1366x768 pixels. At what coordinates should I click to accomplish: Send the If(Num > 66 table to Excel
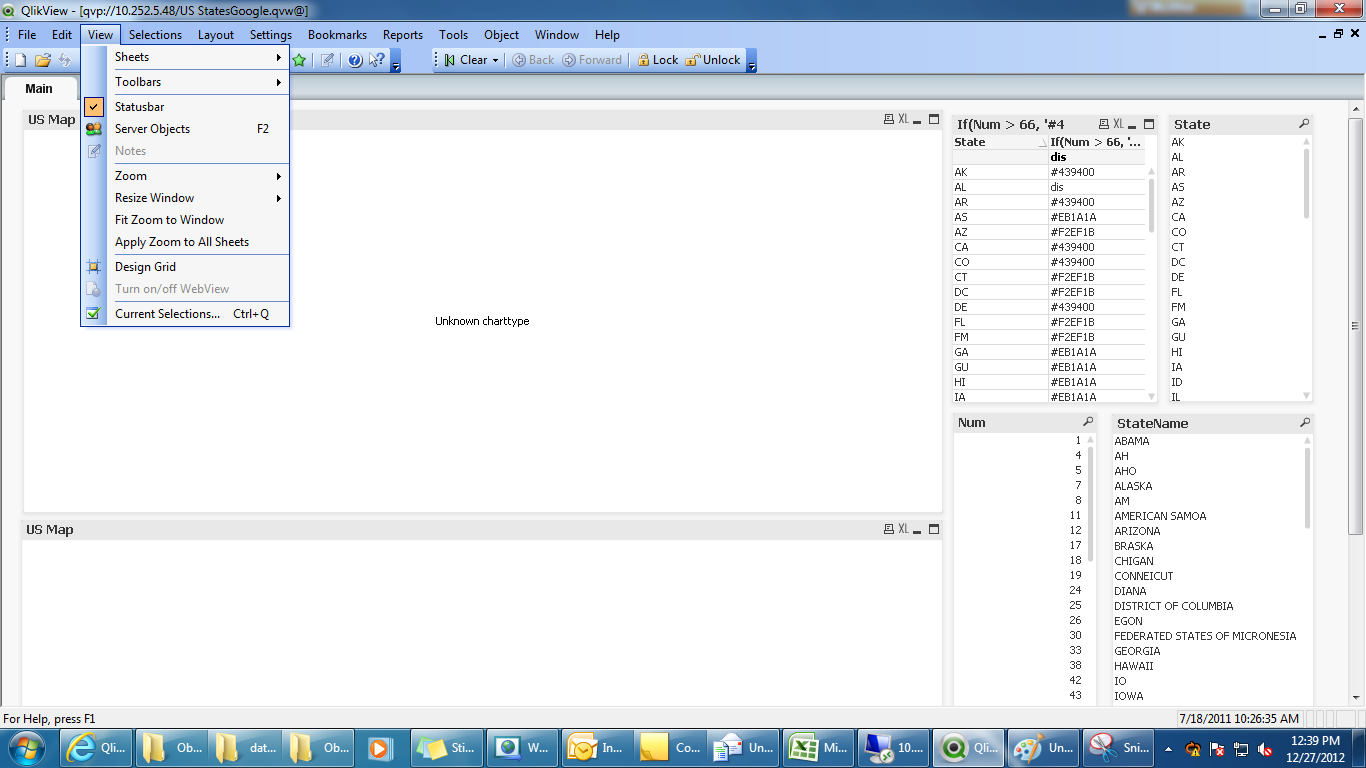coord(1119,124)
